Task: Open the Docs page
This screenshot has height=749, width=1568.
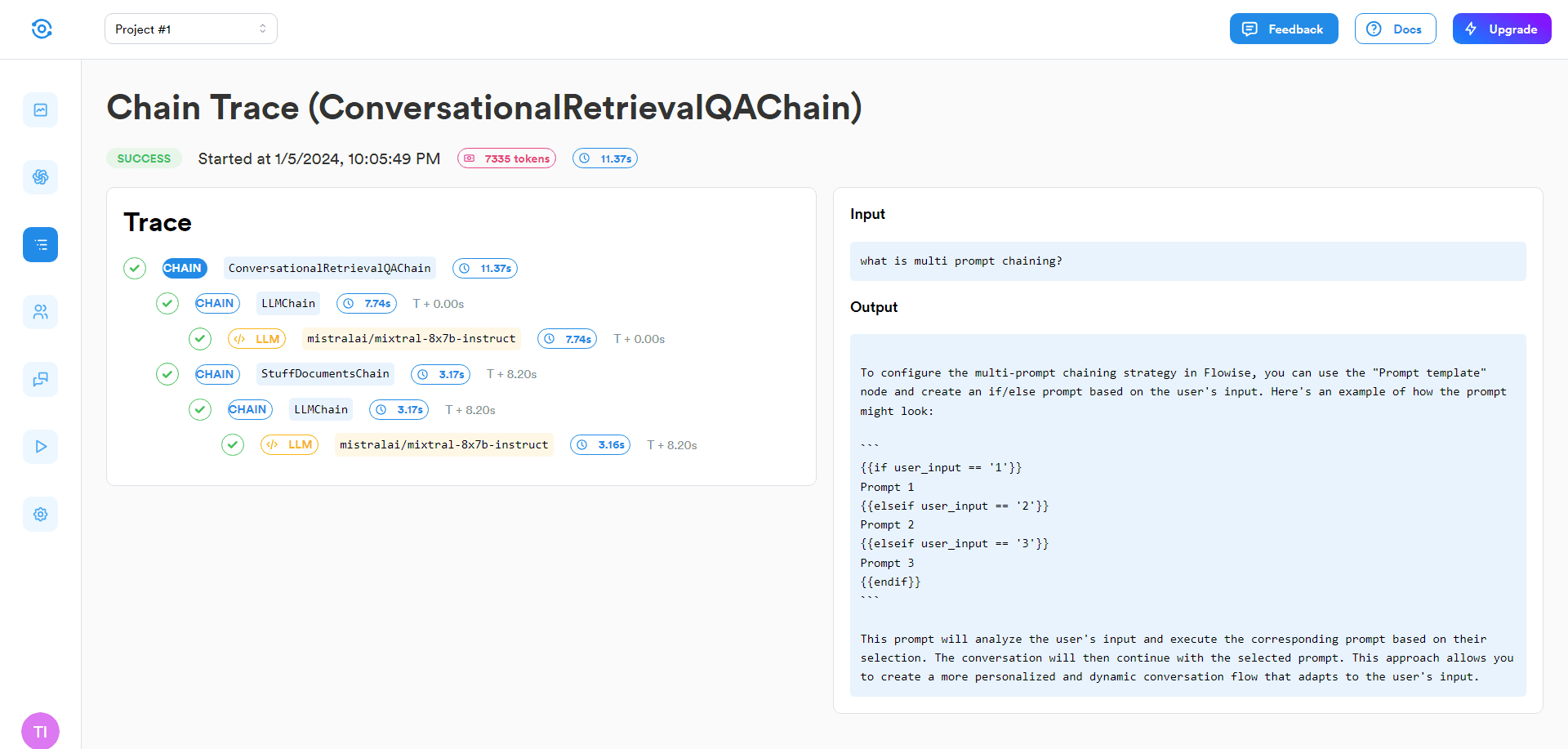Action: [1395, 28]
